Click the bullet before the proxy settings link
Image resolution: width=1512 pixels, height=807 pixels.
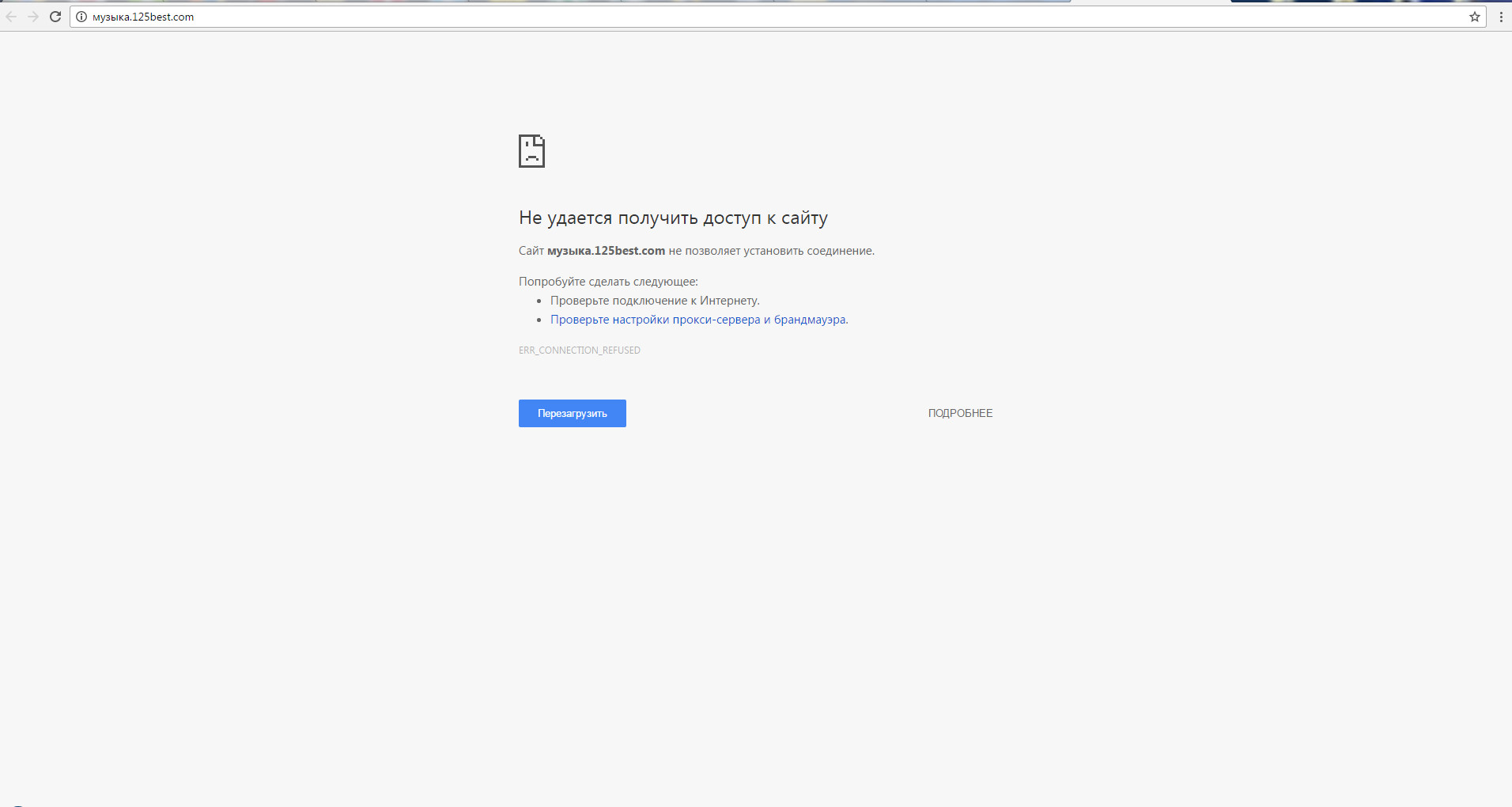(539, 320)
